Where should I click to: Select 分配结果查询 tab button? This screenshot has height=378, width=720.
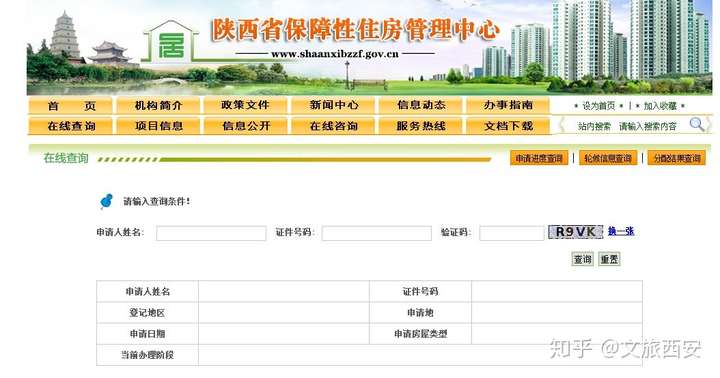click(677, 158)
